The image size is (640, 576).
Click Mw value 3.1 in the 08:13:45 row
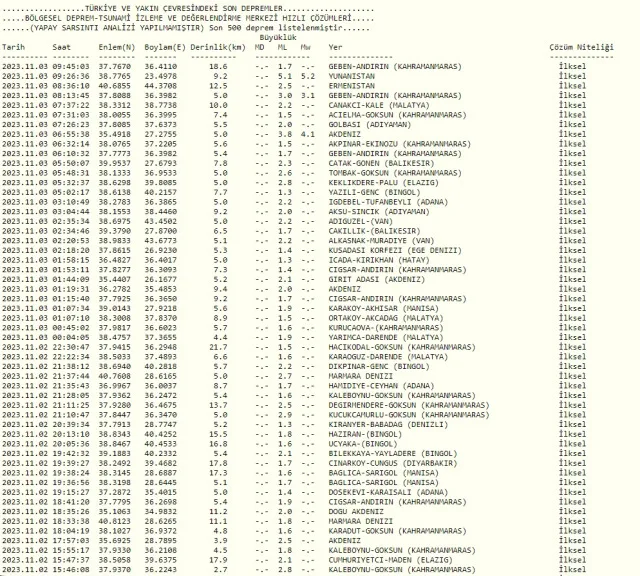(308, 96)
